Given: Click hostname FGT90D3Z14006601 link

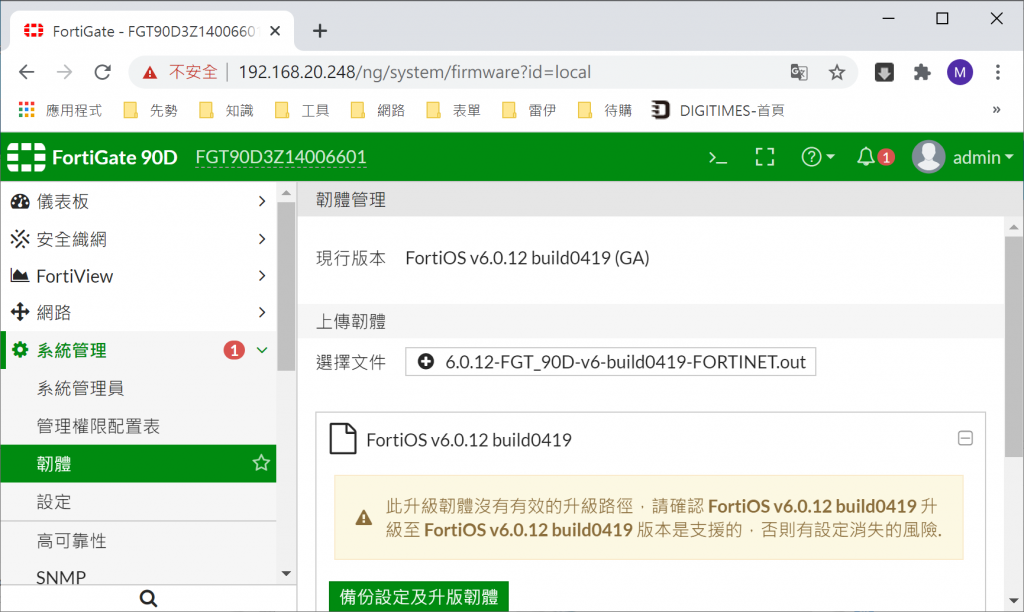Looking at the screenshot, I should pos(281,157).
